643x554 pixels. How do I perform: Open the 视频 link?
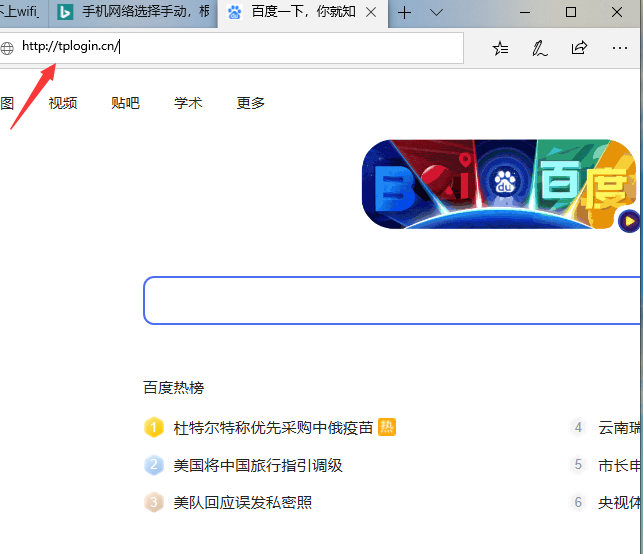coord(63,103)
